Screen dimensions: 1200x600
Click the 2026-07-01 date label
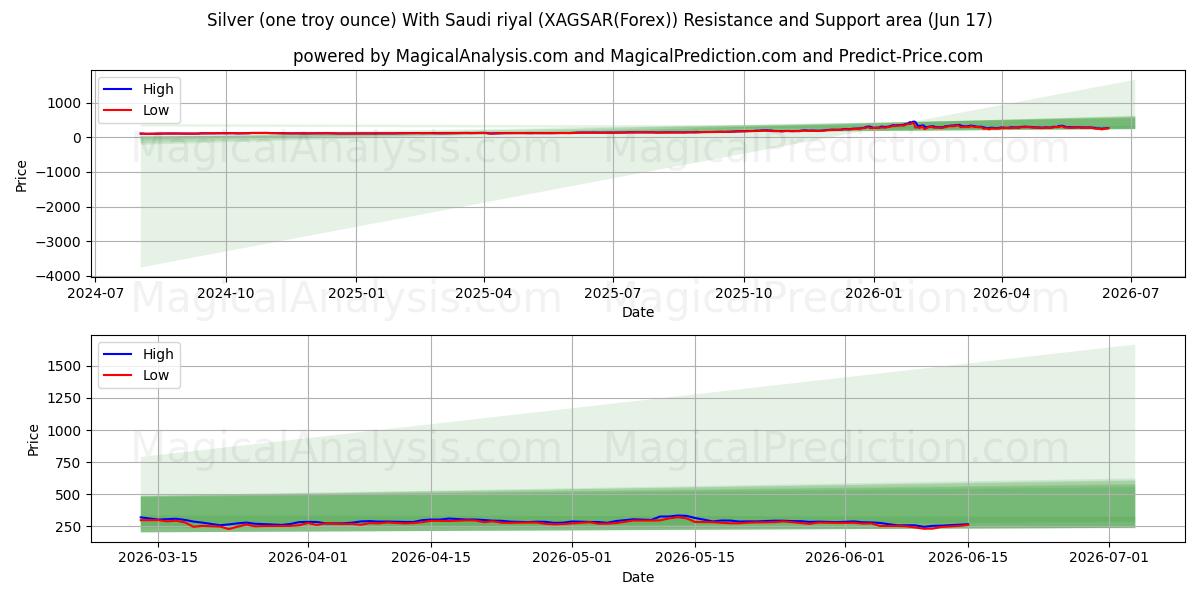pos(1110,559)
